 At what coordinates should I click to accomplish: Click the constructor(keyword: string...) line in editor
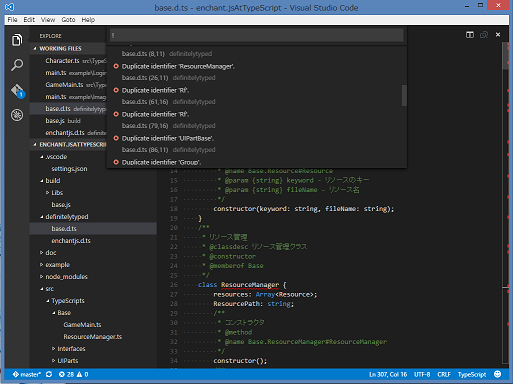(304, 209)
